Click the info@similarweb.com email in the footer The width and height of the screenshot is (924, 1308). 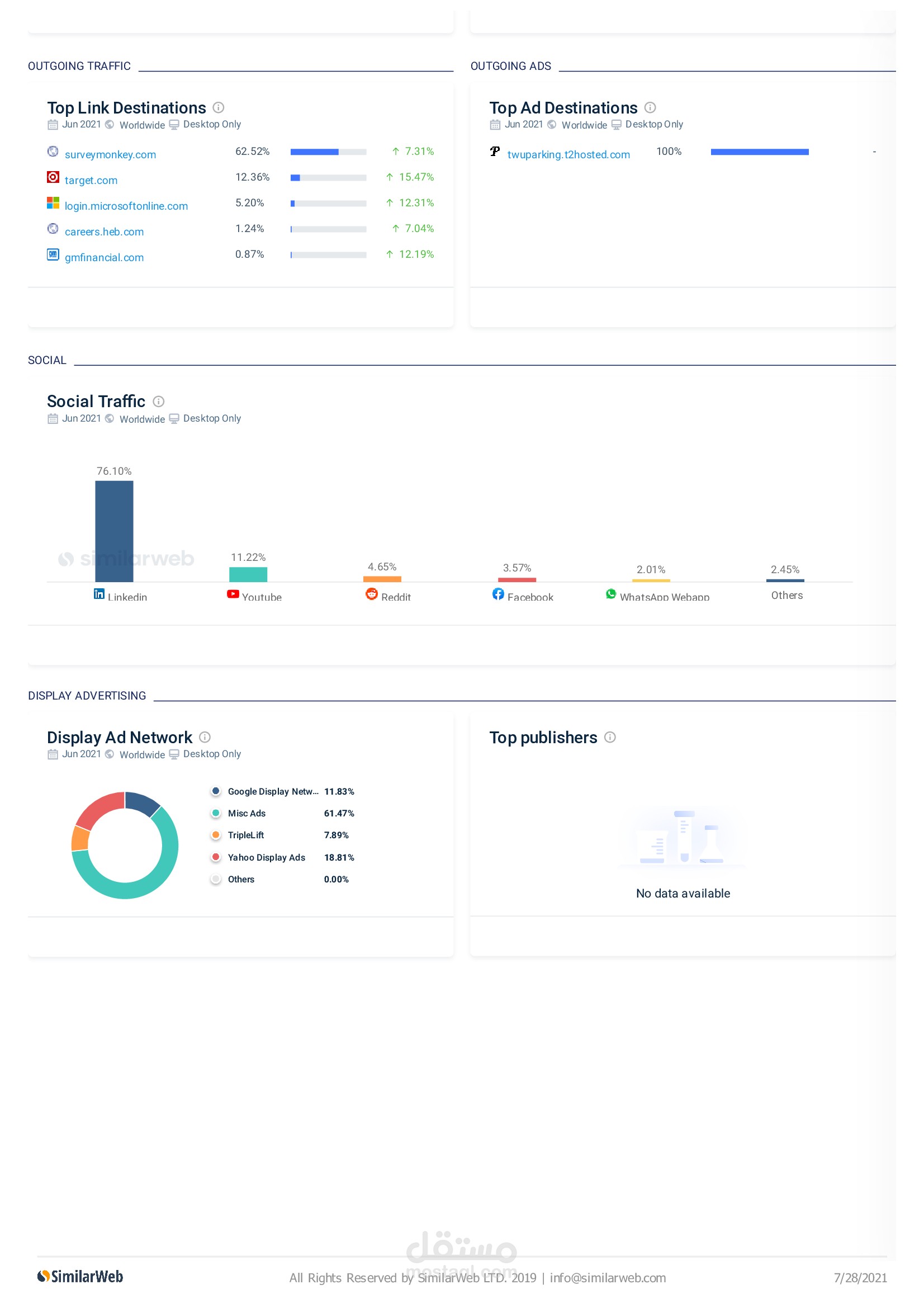pos(608,1277)
